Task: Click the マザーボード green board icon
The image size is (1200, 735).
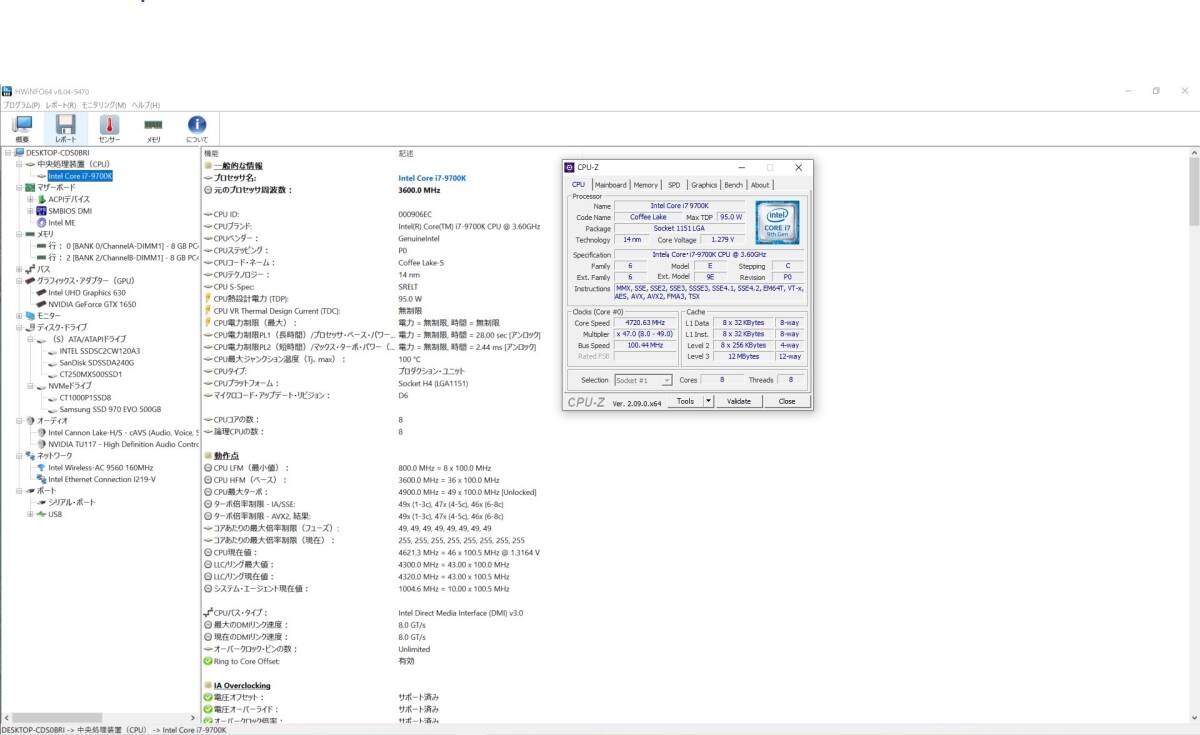Action: [x=30, y=187]
